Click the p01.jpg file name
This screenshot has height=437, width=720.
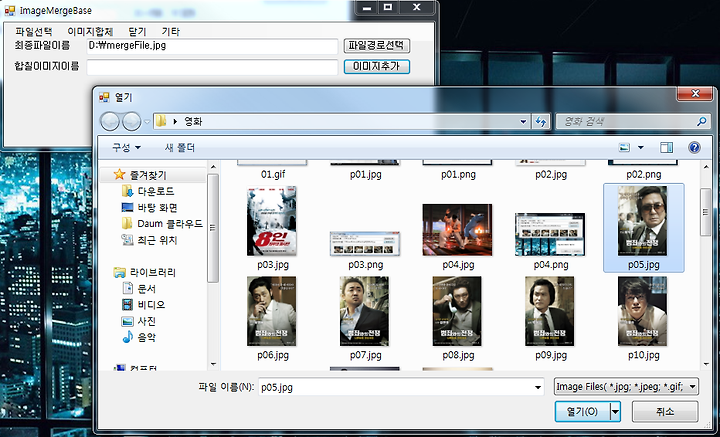pos(366,174)
